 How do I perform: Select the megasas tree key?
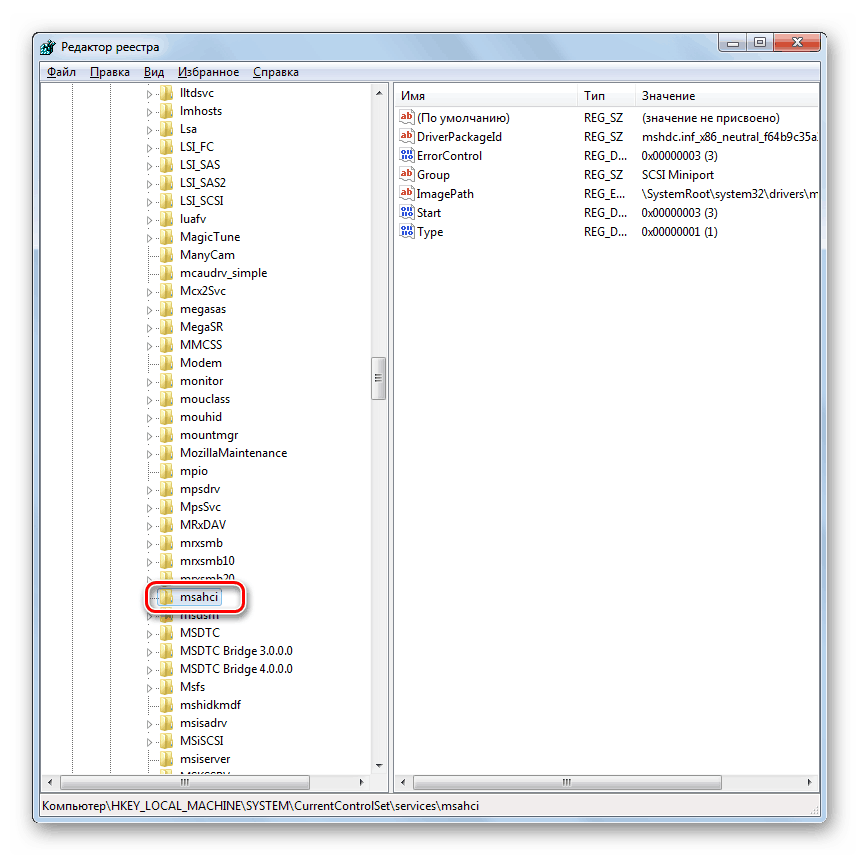[202, 309]
